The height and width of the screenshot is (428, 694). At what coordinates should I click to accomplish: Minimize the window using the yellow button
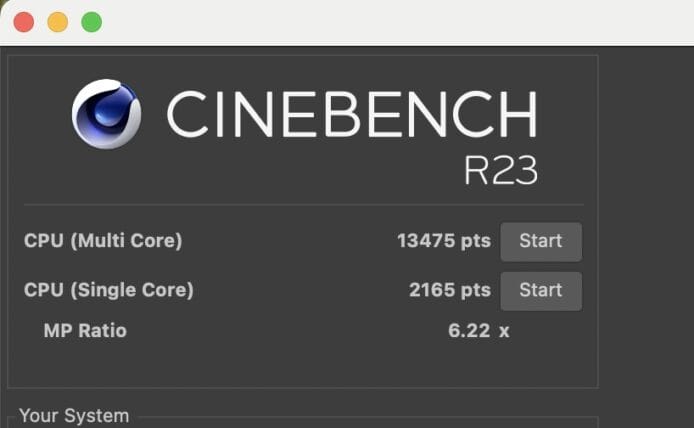pyautogui.click(x=58, y=22)
